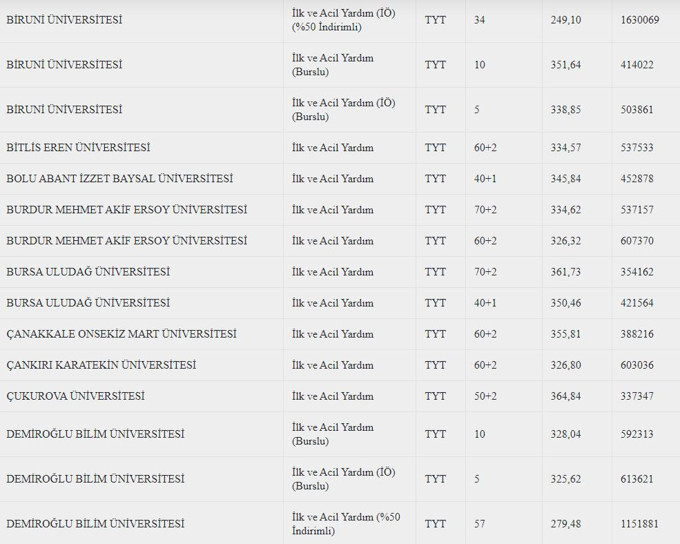
Task: Select ranking value 1151881
Action: click(x=639, y=524)
